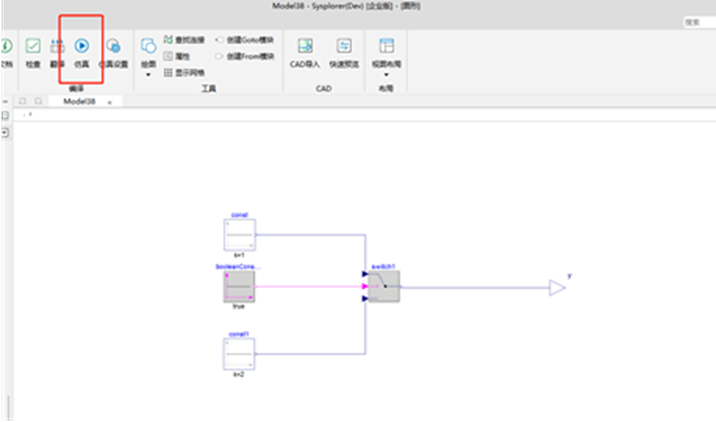Click inside the search box at top right

700,22
